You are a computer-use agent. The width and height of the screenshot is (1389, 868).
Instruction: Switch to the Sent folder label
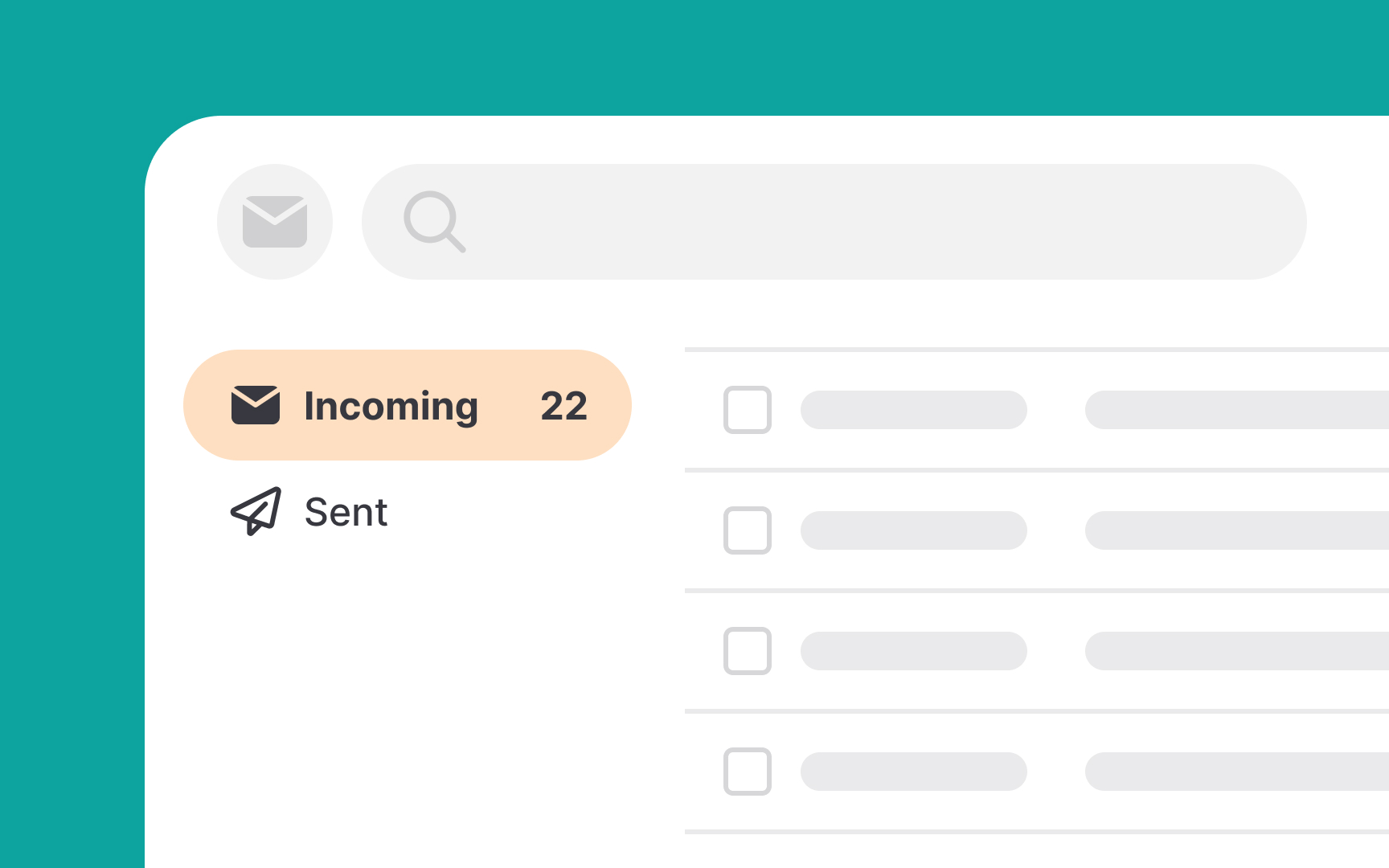[346, 512]
